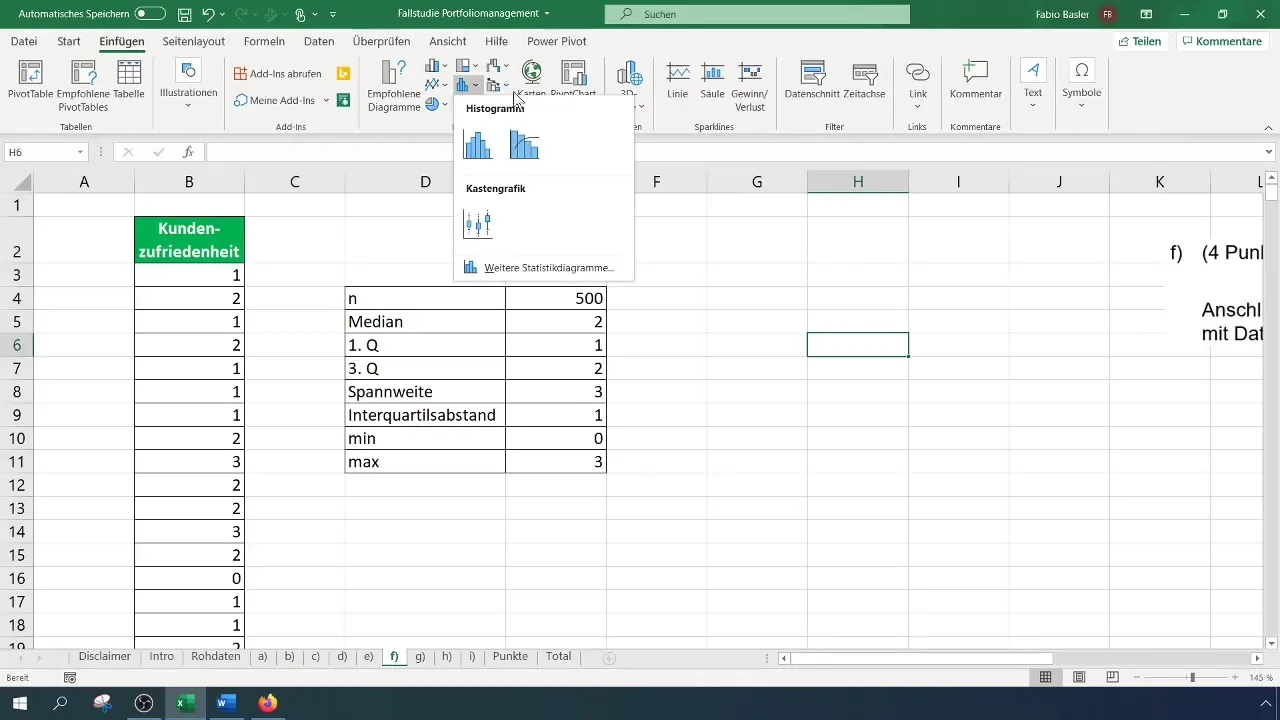Open the Rohdaten sheet tab
This screenshot has width=1280, height=720.
215,657
